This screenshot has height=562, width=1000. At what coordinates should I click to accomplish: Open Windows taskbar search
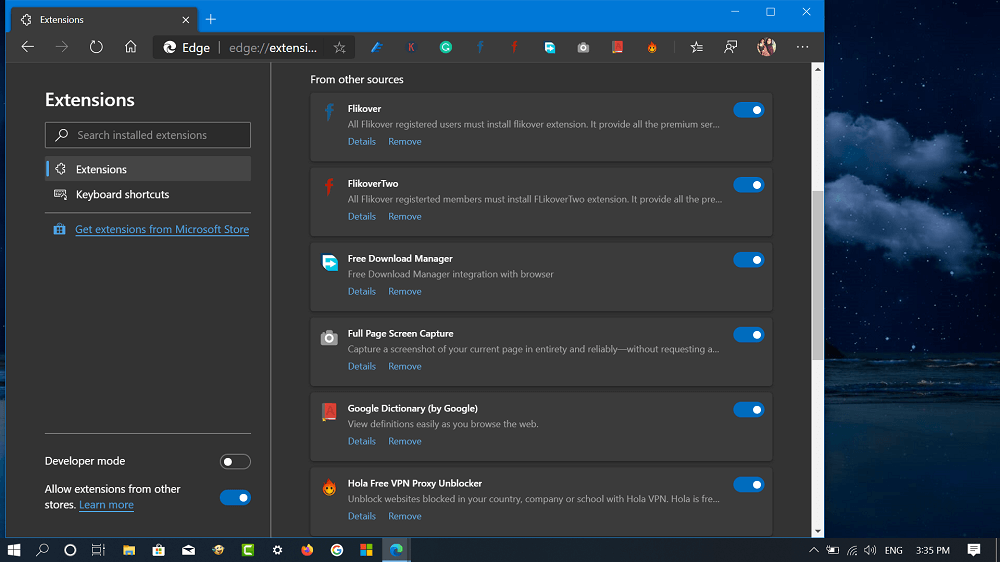(x=42, y=550)
